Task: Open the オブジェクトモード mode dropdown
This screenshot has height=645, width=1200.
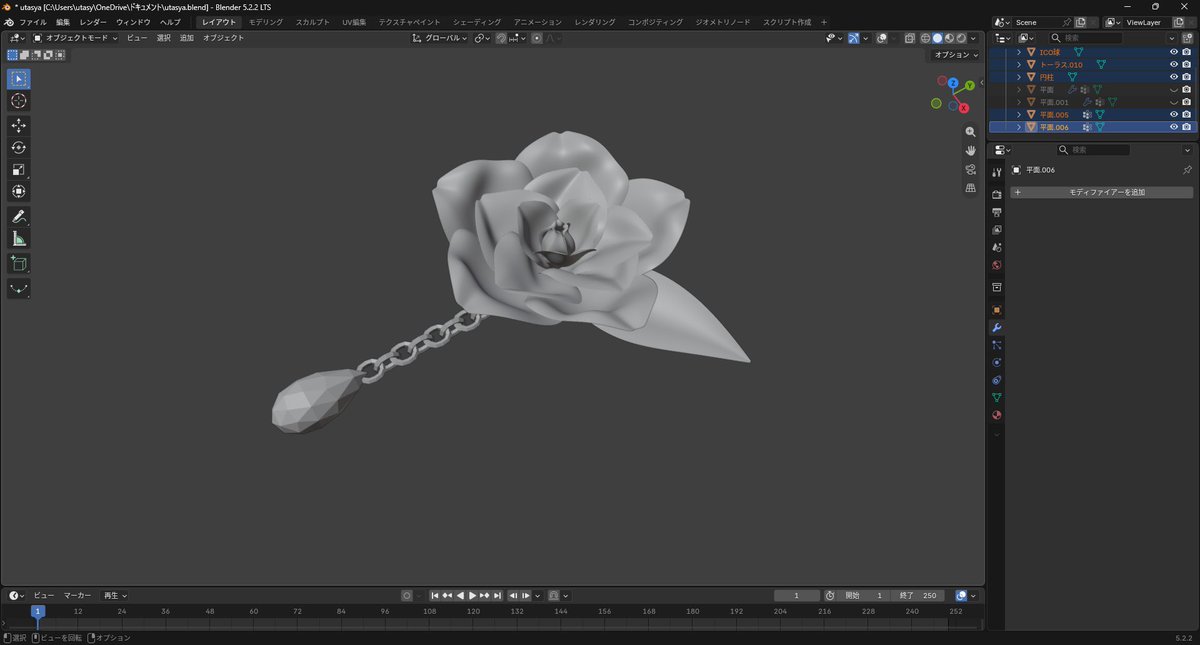Action: tap(75, 38)
